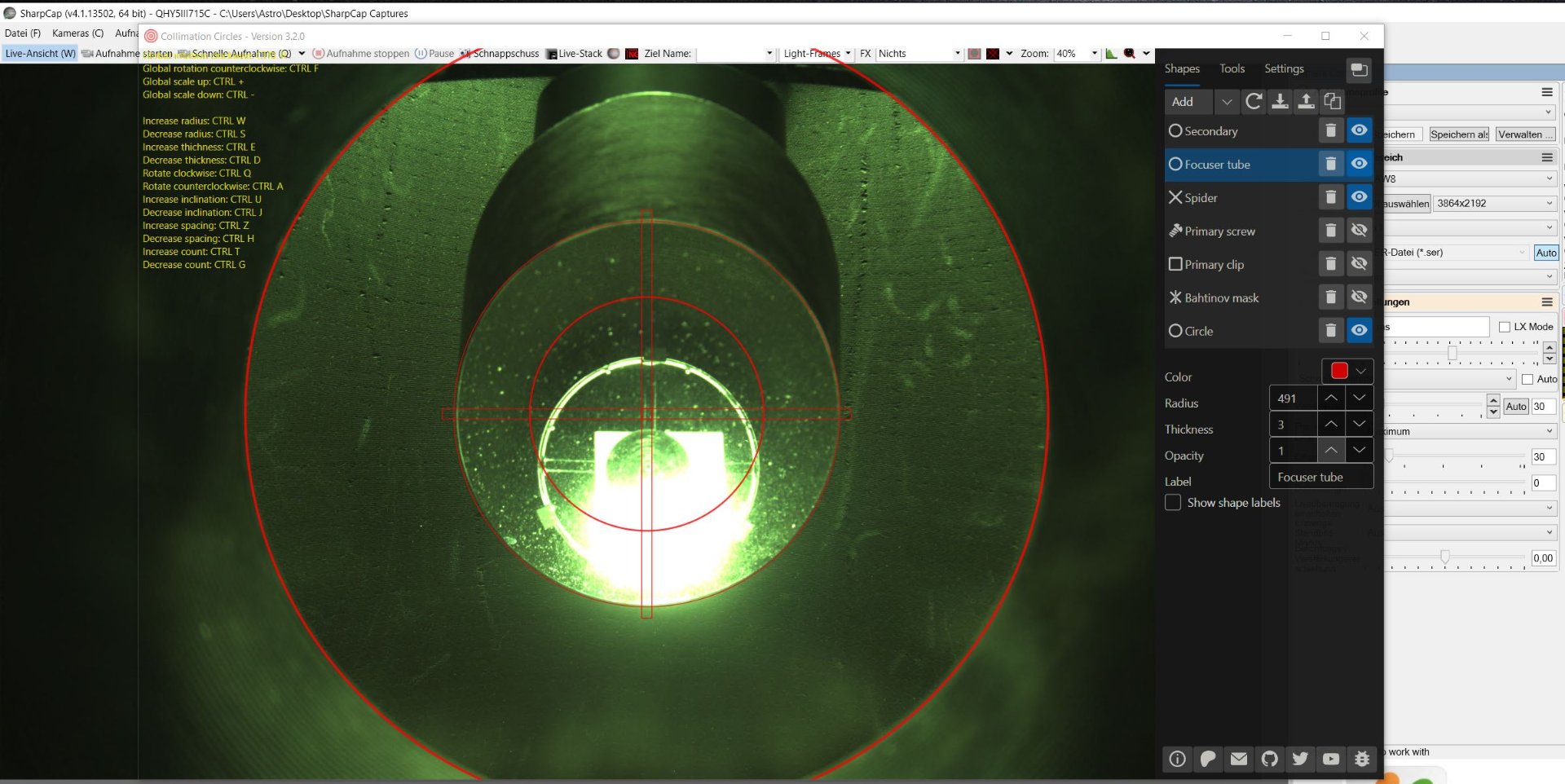Reset shapes with the refresh icon
This screenshot has width=1565, height=784.
point(1254,101)
